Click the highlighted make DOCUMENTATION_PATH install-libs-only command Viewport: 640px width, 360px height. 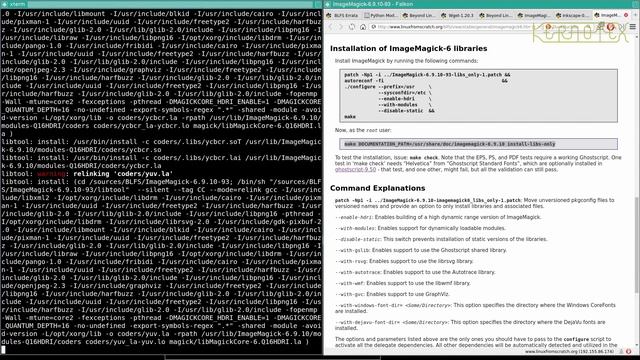450,144
